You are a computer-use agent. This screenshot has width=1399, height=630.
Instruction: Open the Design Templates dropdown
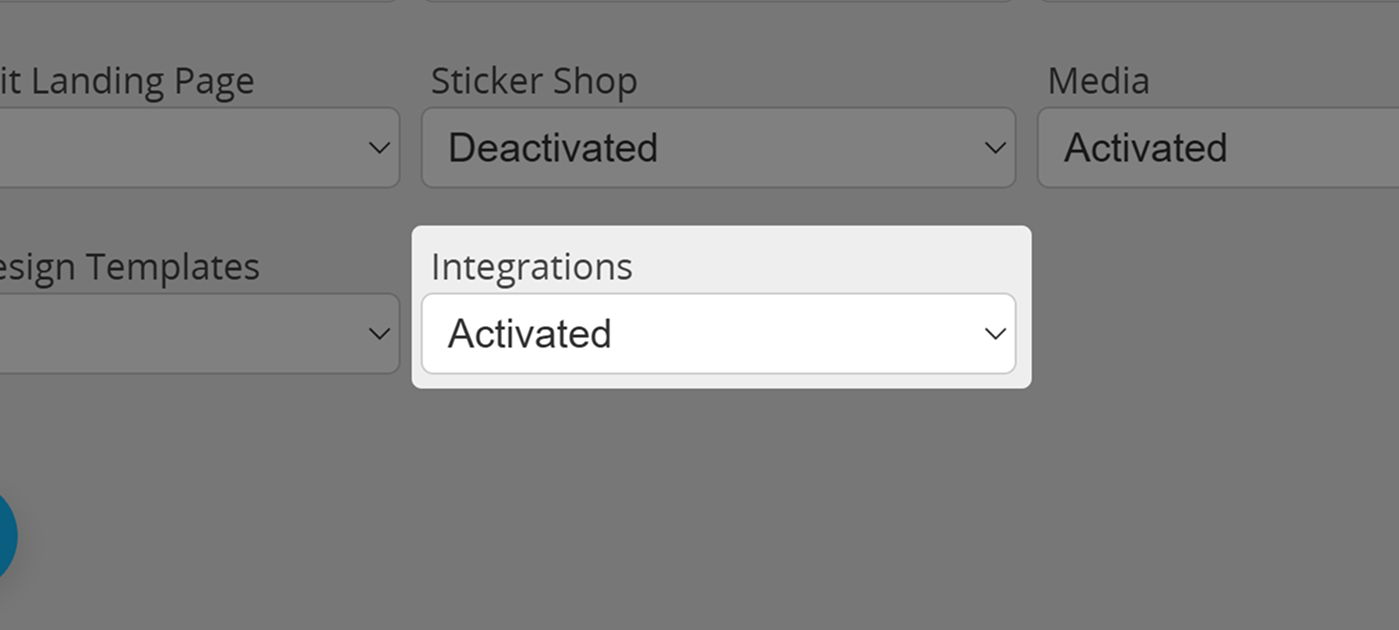coord(200,334)
